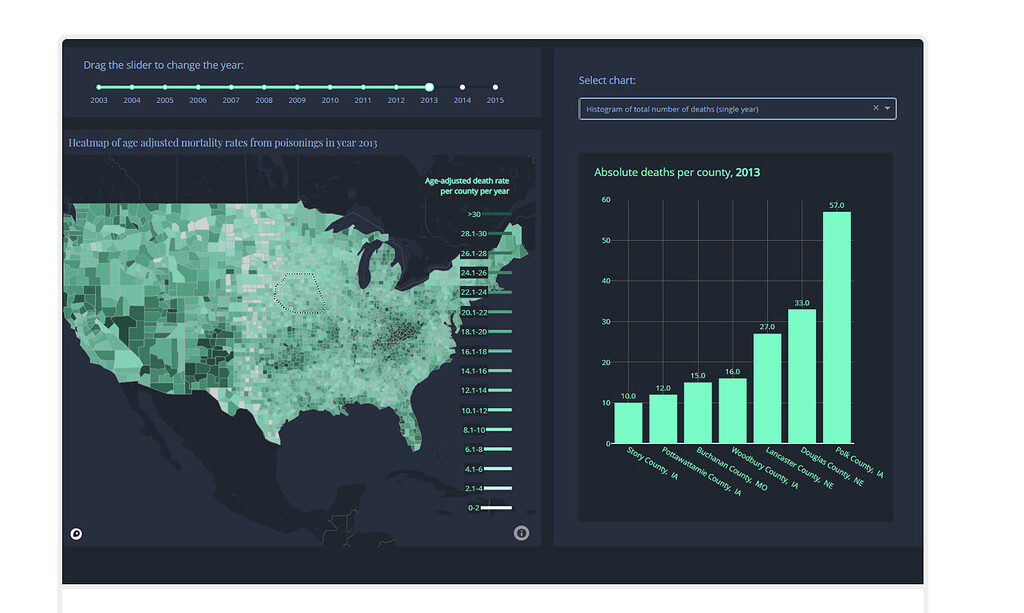Click the slider handle at year 2013
Screen dimensions: 1024x613
(x=429, y=87)
